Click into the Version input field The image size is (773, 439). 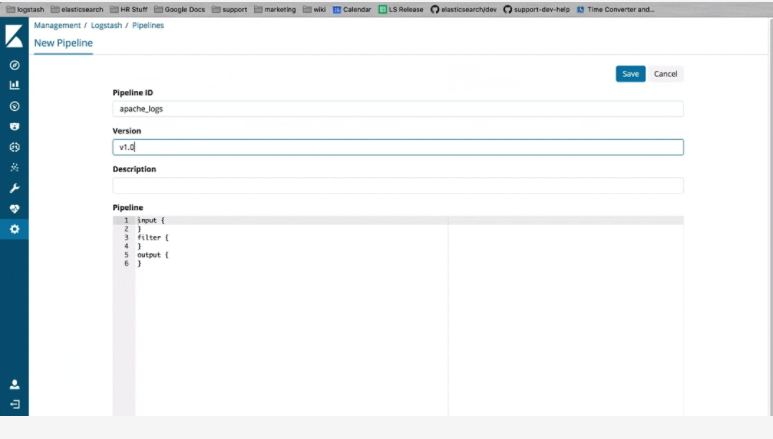click(397, 147)
